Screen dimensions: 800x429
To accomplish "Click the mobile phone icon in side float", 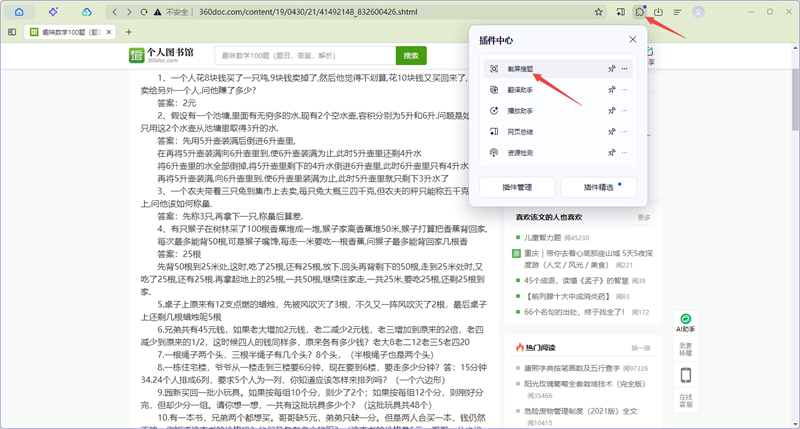I will pos(686,375).
